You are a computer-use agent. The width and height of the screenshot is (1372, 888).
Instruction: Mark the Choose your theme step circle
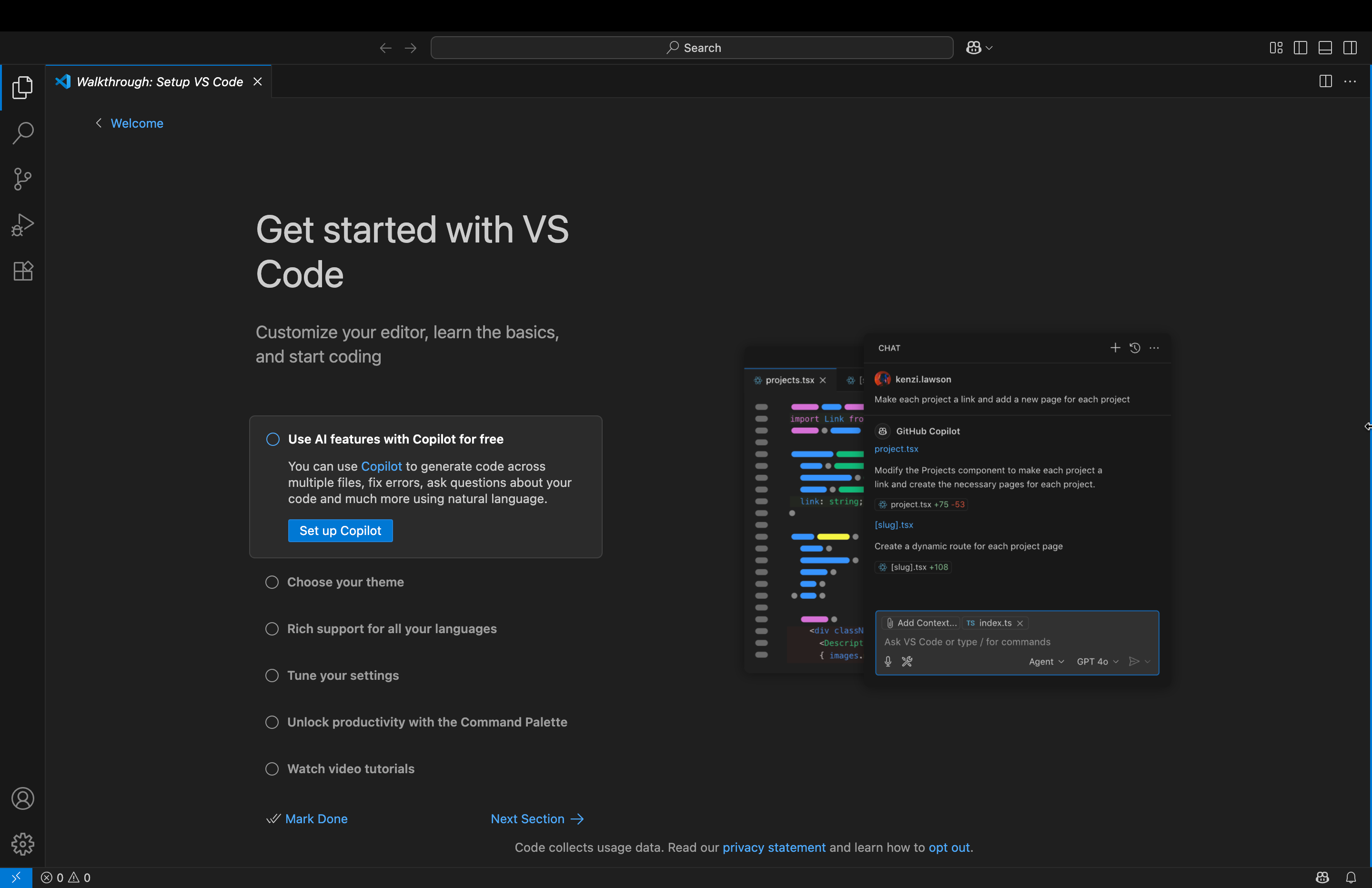click(x=272, y=582)
